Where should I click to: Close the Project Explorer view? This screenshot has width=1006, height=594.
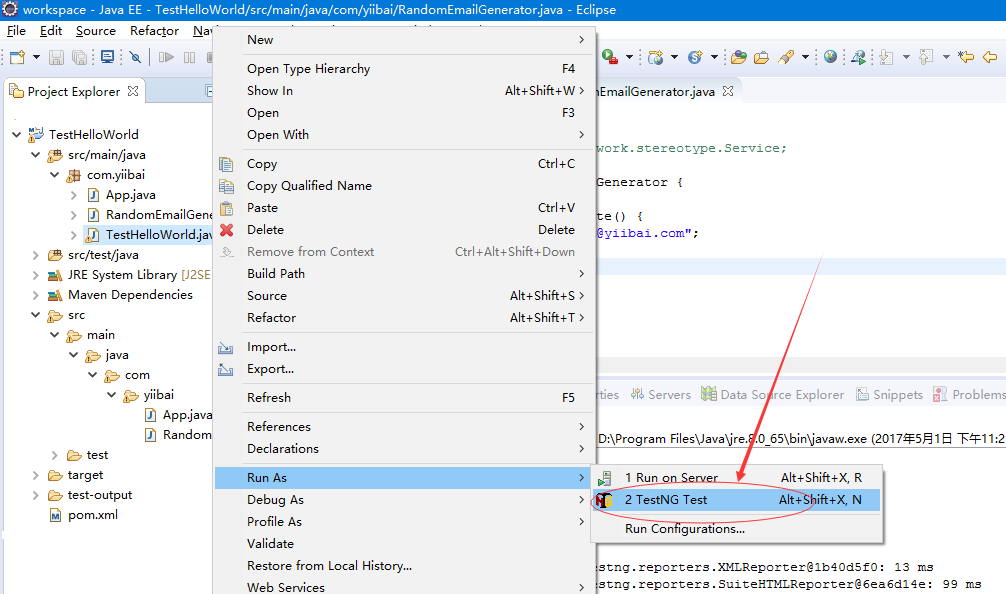(133, 91)
